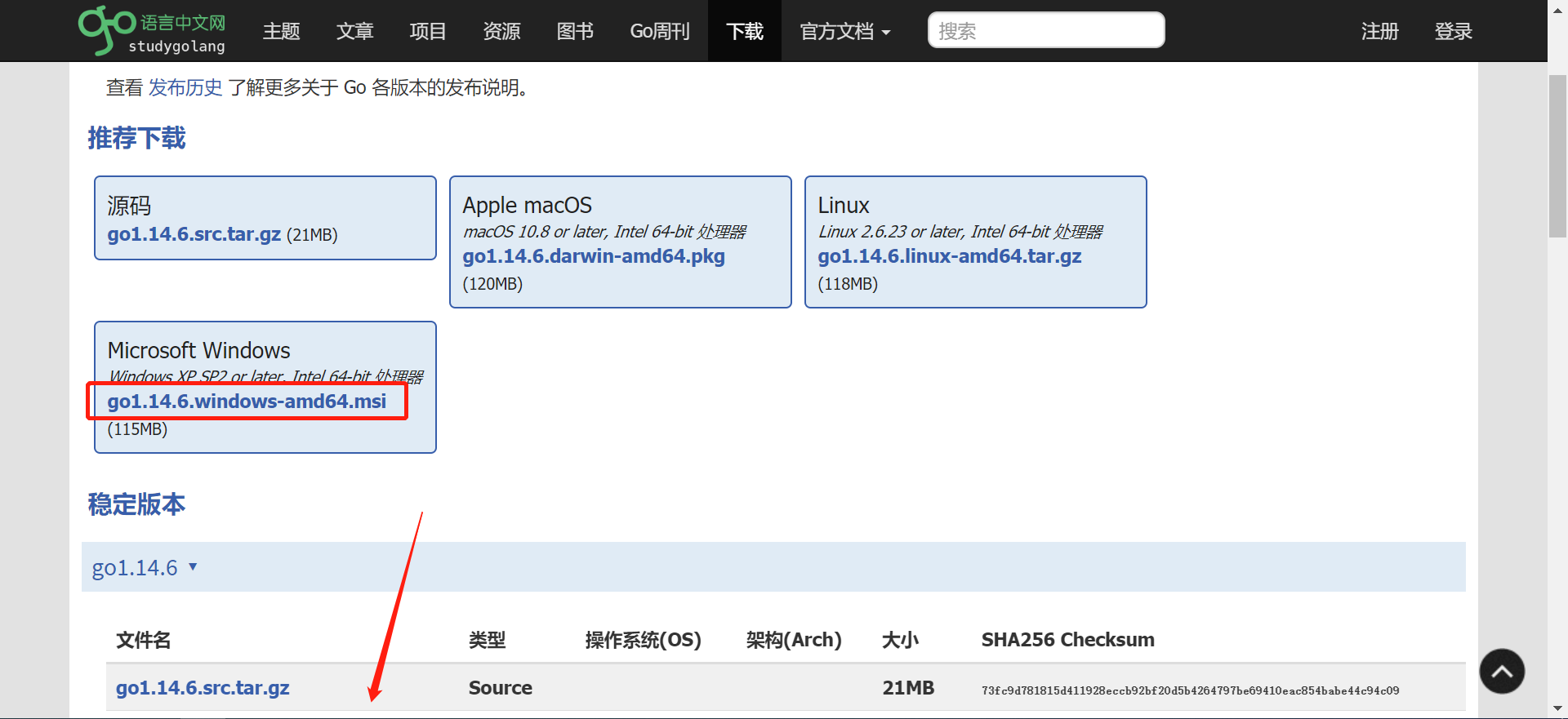Click the 稳定版本 heading
This screenshot has width=1568, height=719.
tap(136, 504)
